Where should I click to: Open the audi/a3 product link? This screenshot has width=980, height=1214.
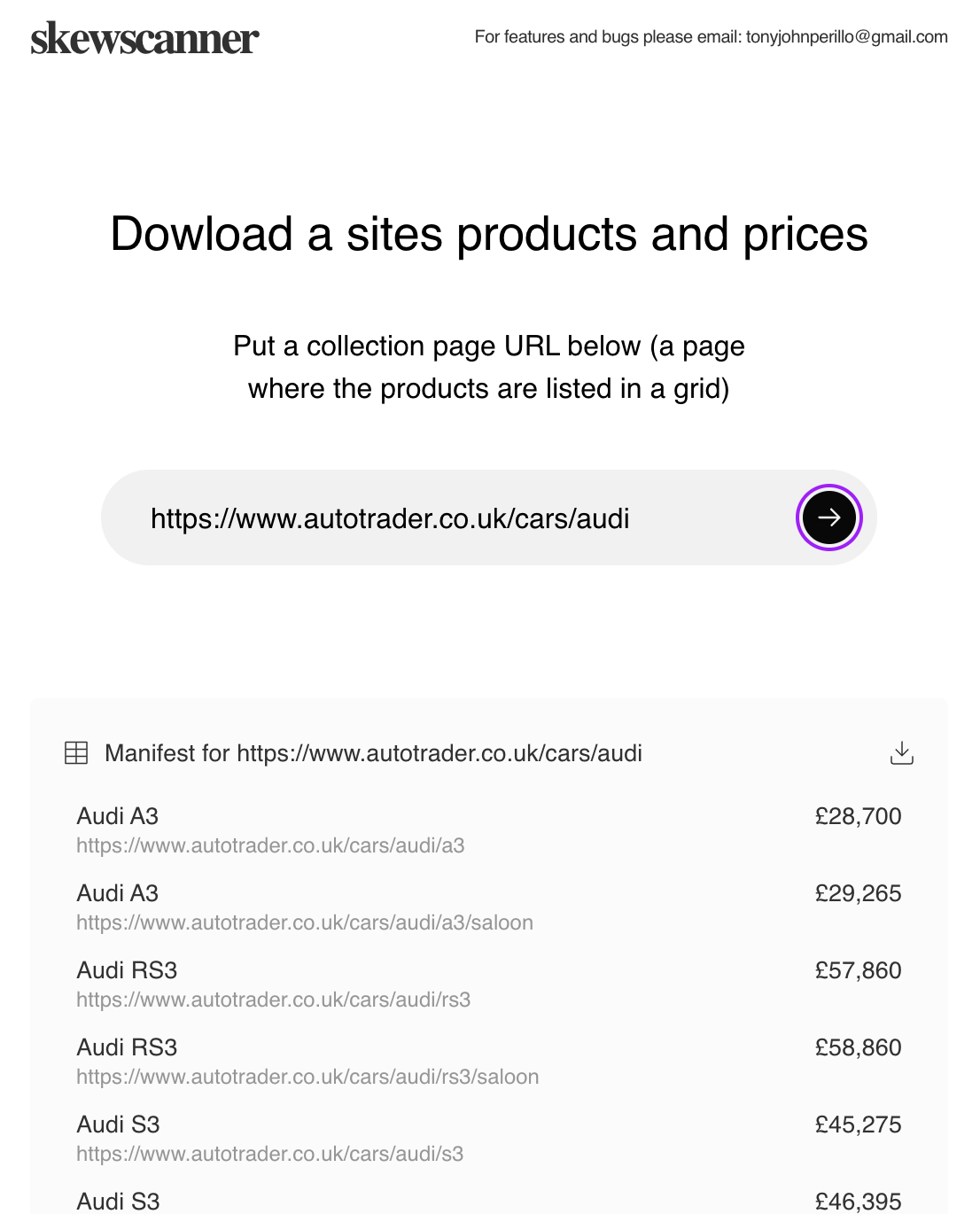click(270, 845)
